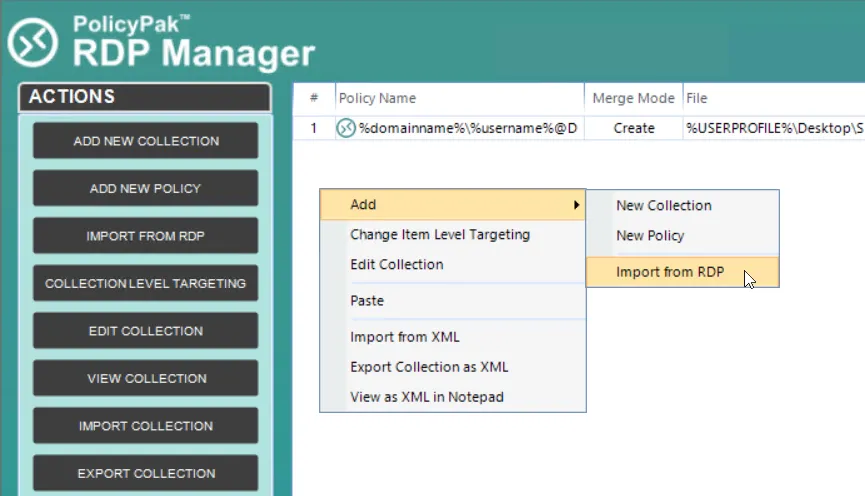The image size is (865, 496).
Task: Sort by the File column header
Action: pos(774,98)
